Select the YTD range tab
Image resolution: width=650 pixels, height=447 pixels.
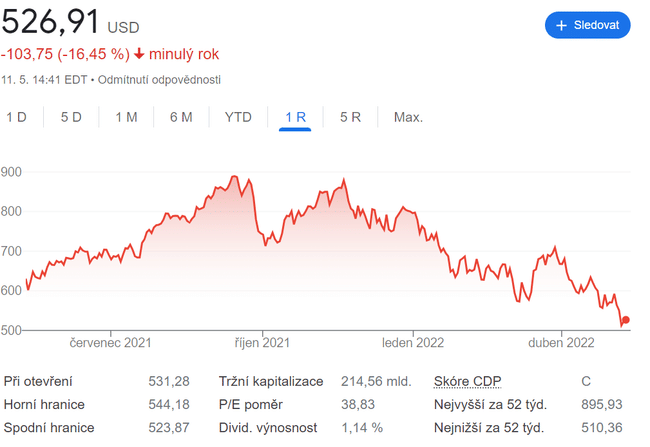click(x=238, y=117)
